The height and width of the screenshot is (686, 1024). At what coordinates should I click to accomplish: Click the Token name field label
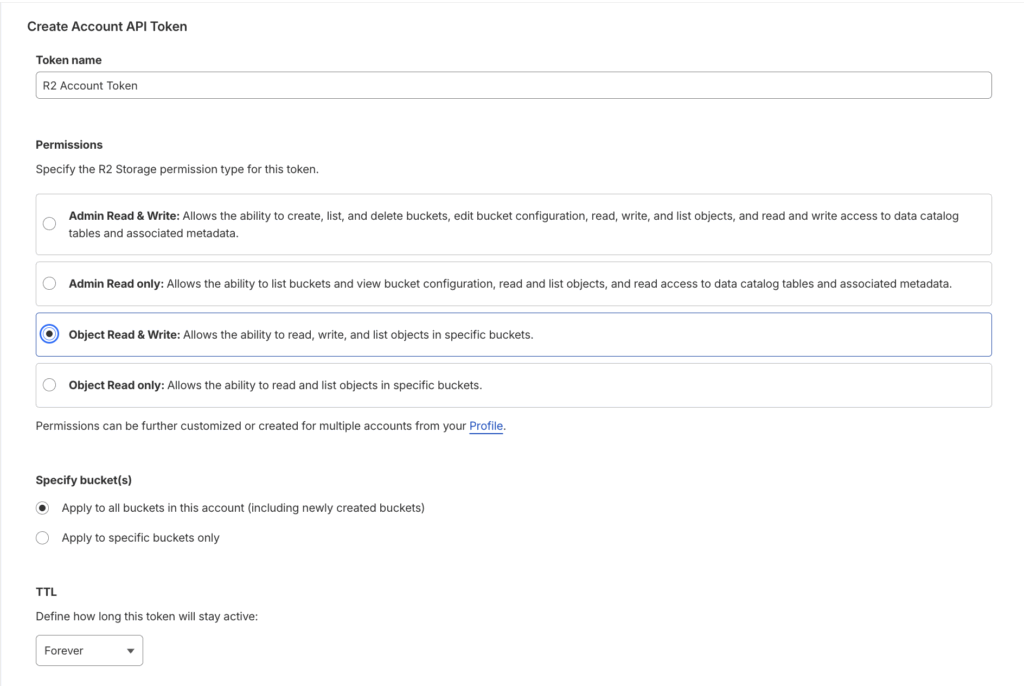69,60
